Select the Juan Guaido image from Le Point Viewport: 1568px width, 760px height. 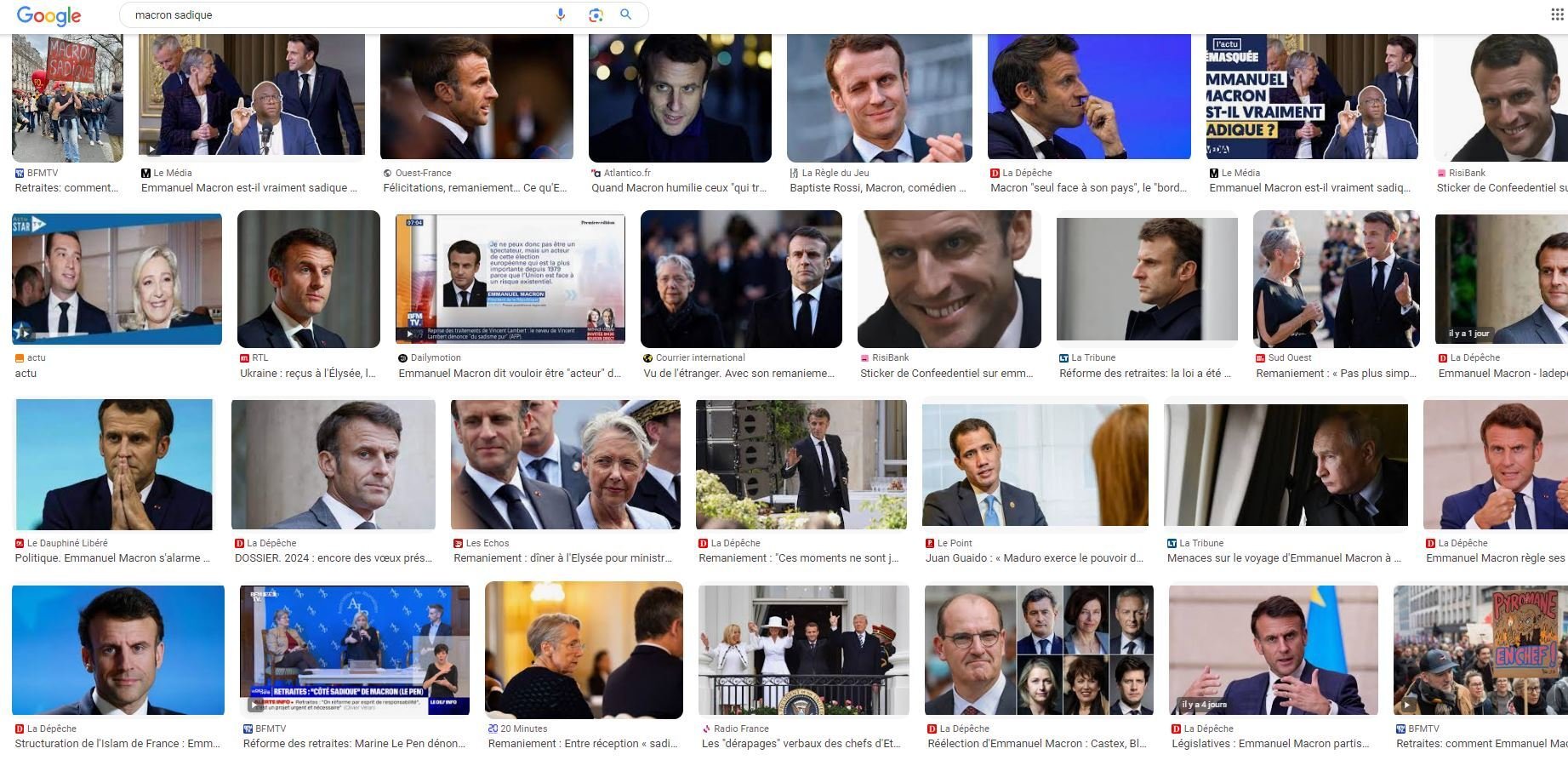point(1035,465)
